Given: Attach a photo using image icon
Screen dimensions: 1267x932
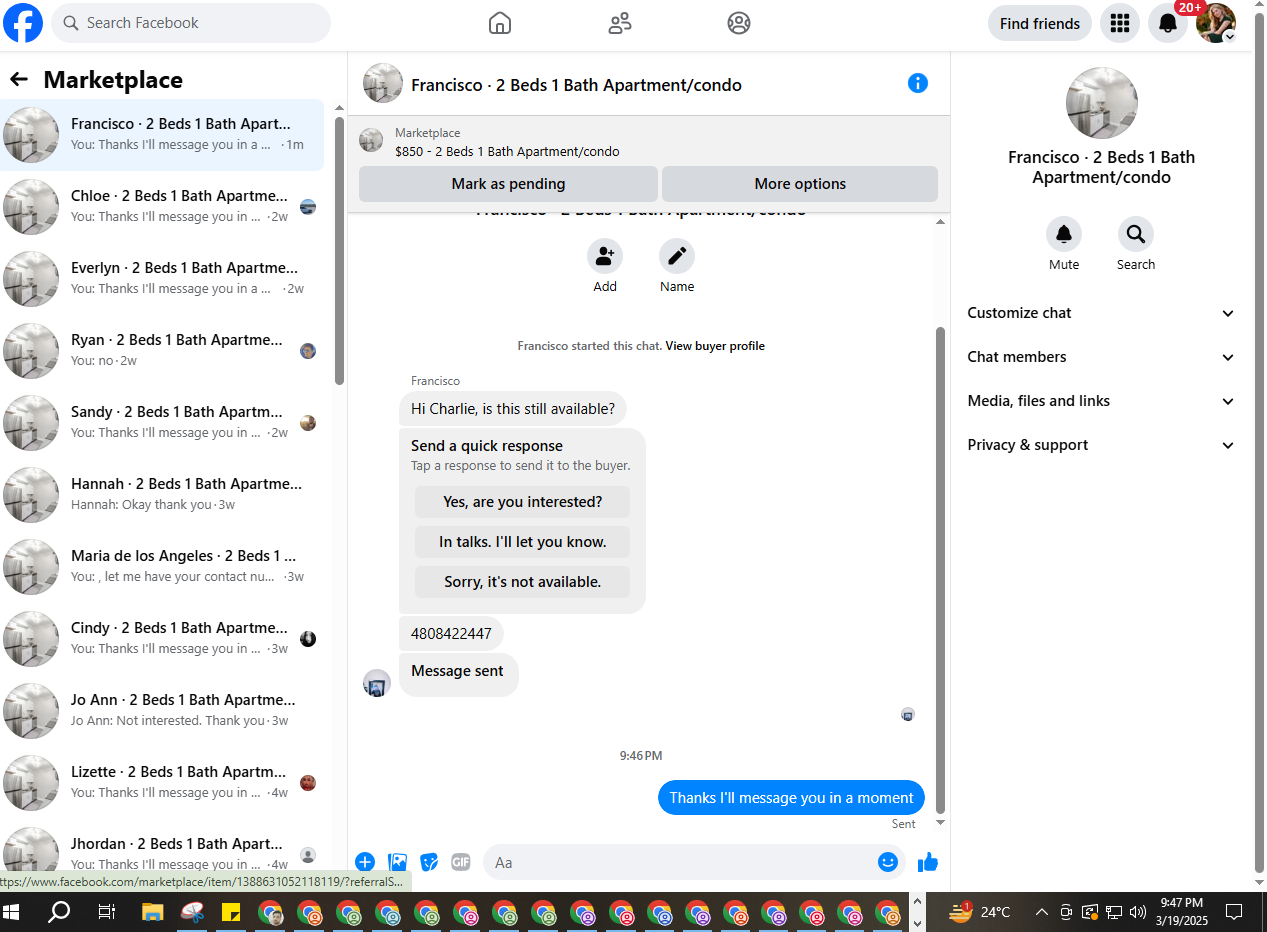Looking at the screenshot, I should pyautogui.click(x=397, y=862).
